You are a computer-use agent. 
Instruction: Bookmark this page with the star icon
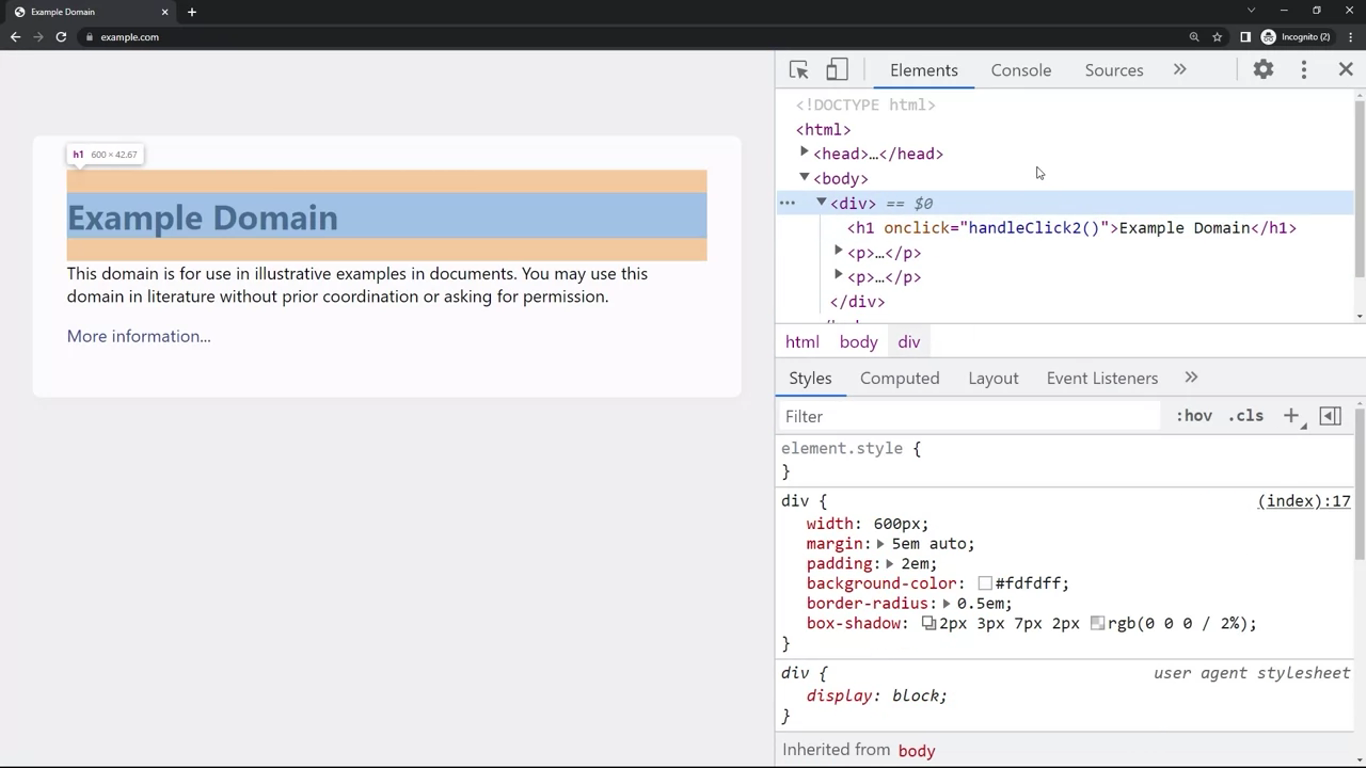[1217, 37]
